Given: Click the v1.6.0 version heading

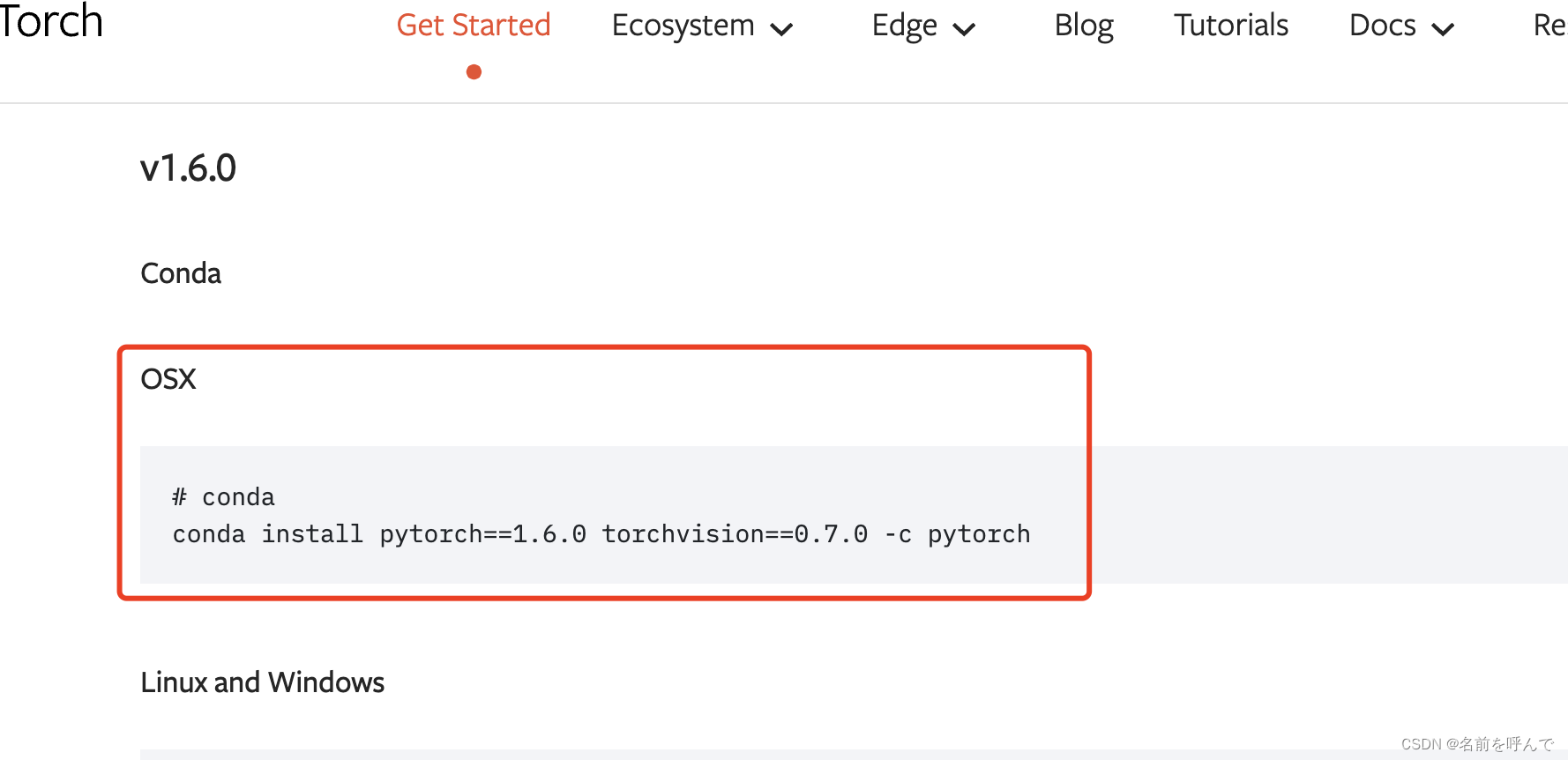Looking at the screenshot, I should click(x=188, y=168).
